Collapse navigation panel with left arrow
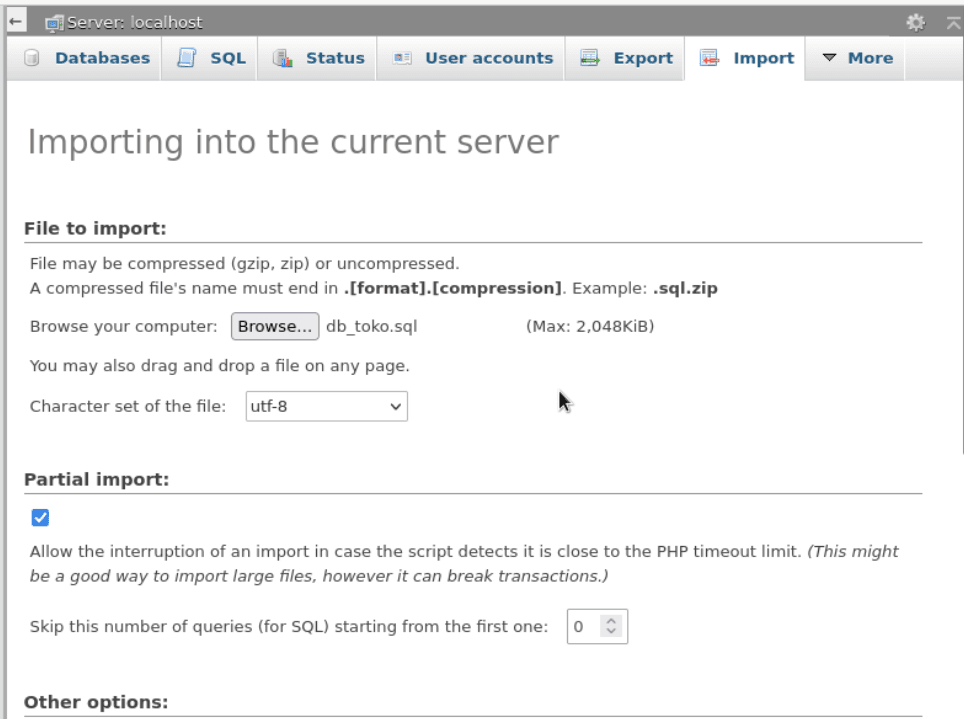 (x=15, y=22)
